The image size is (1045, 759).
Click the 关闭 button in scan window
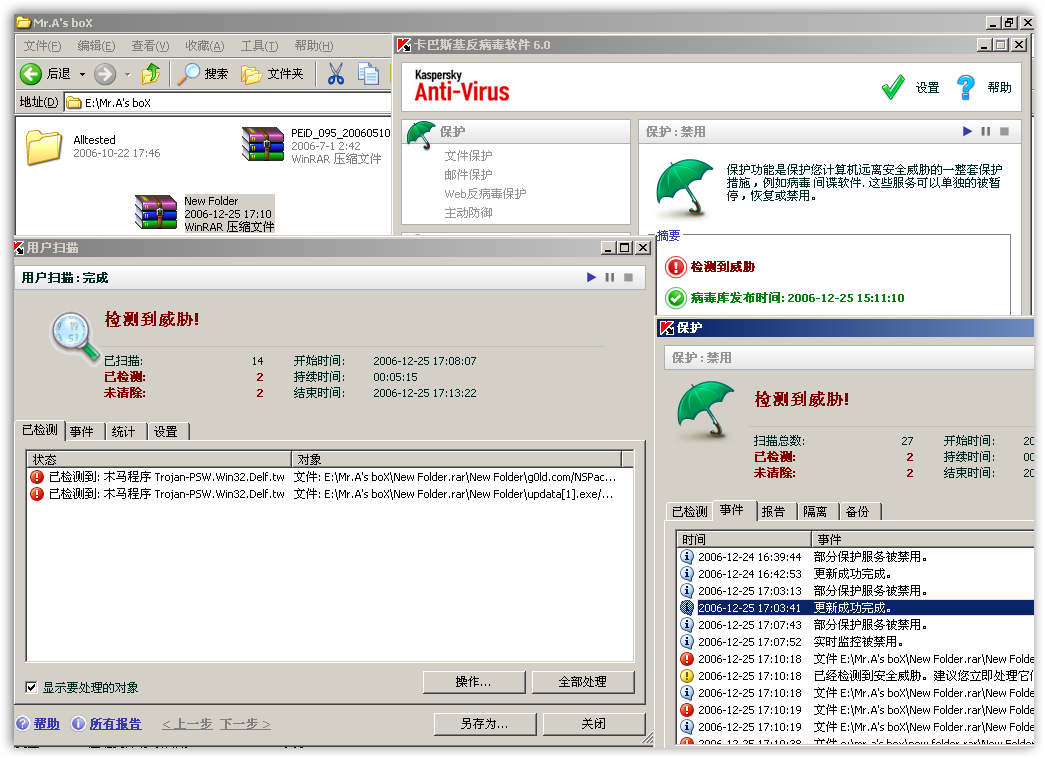coord(594,724)
